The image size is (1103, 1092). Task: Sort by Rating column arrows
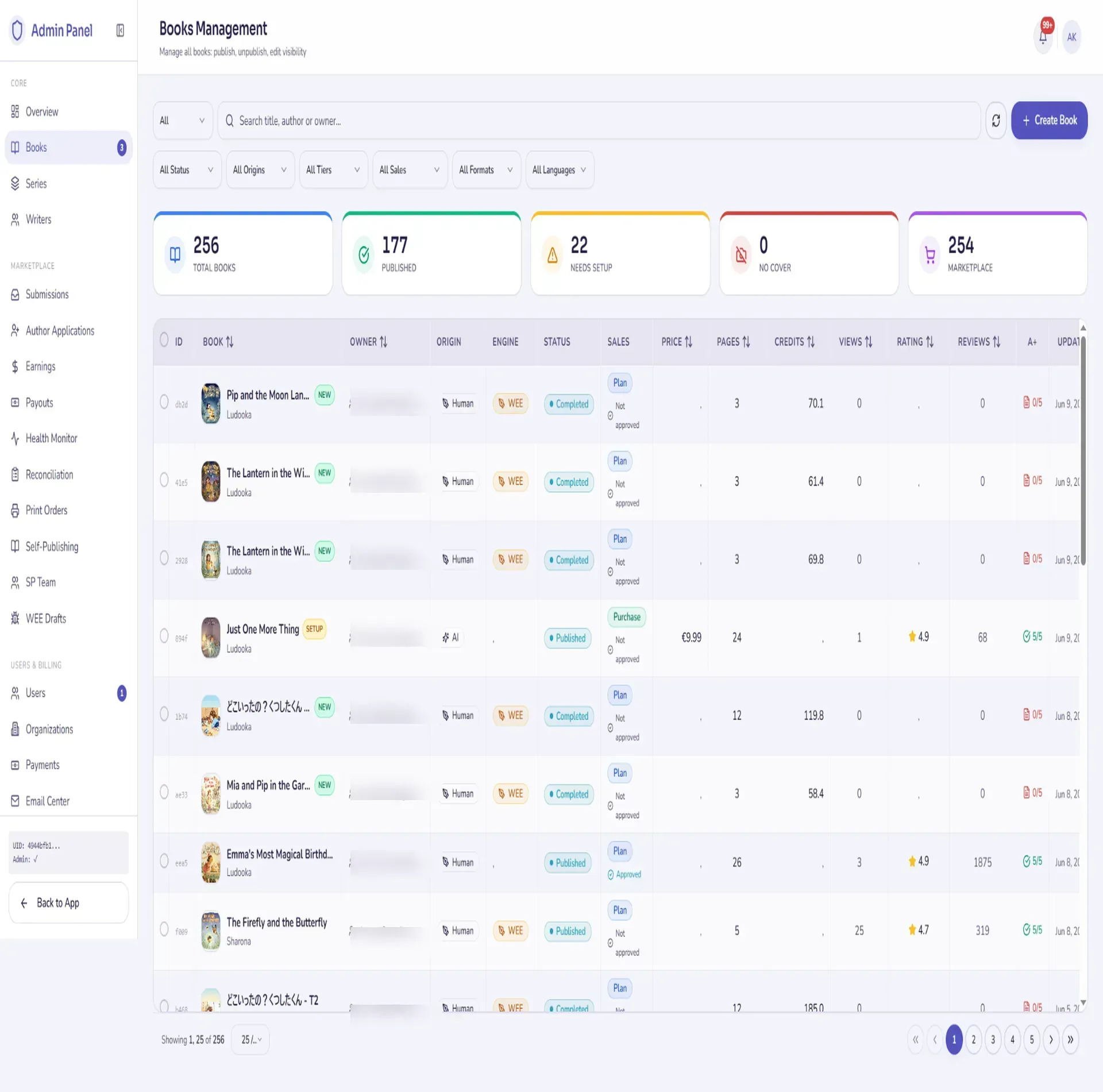point(930,342)
